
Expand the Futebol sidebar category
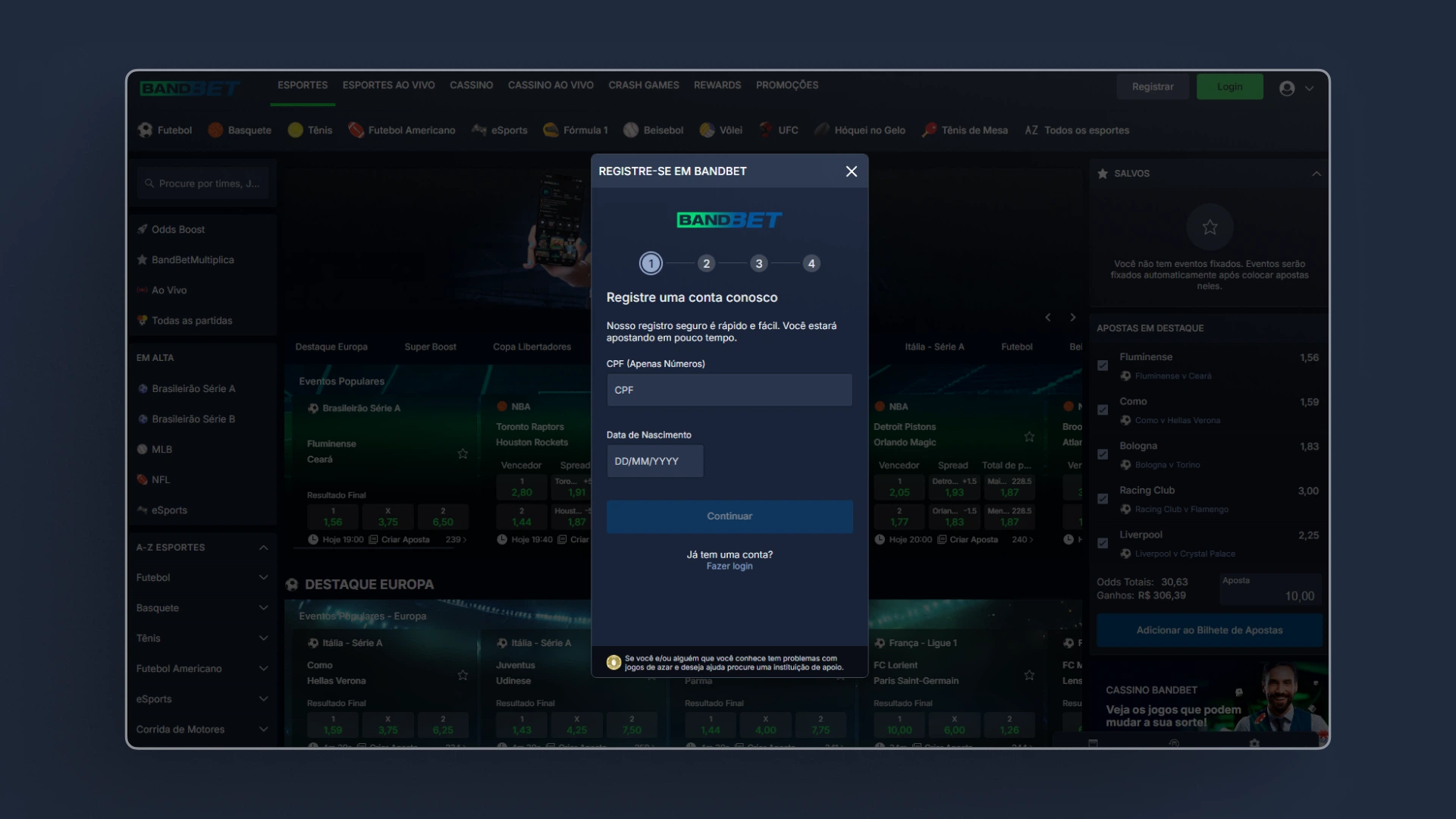tap(263, 578)
